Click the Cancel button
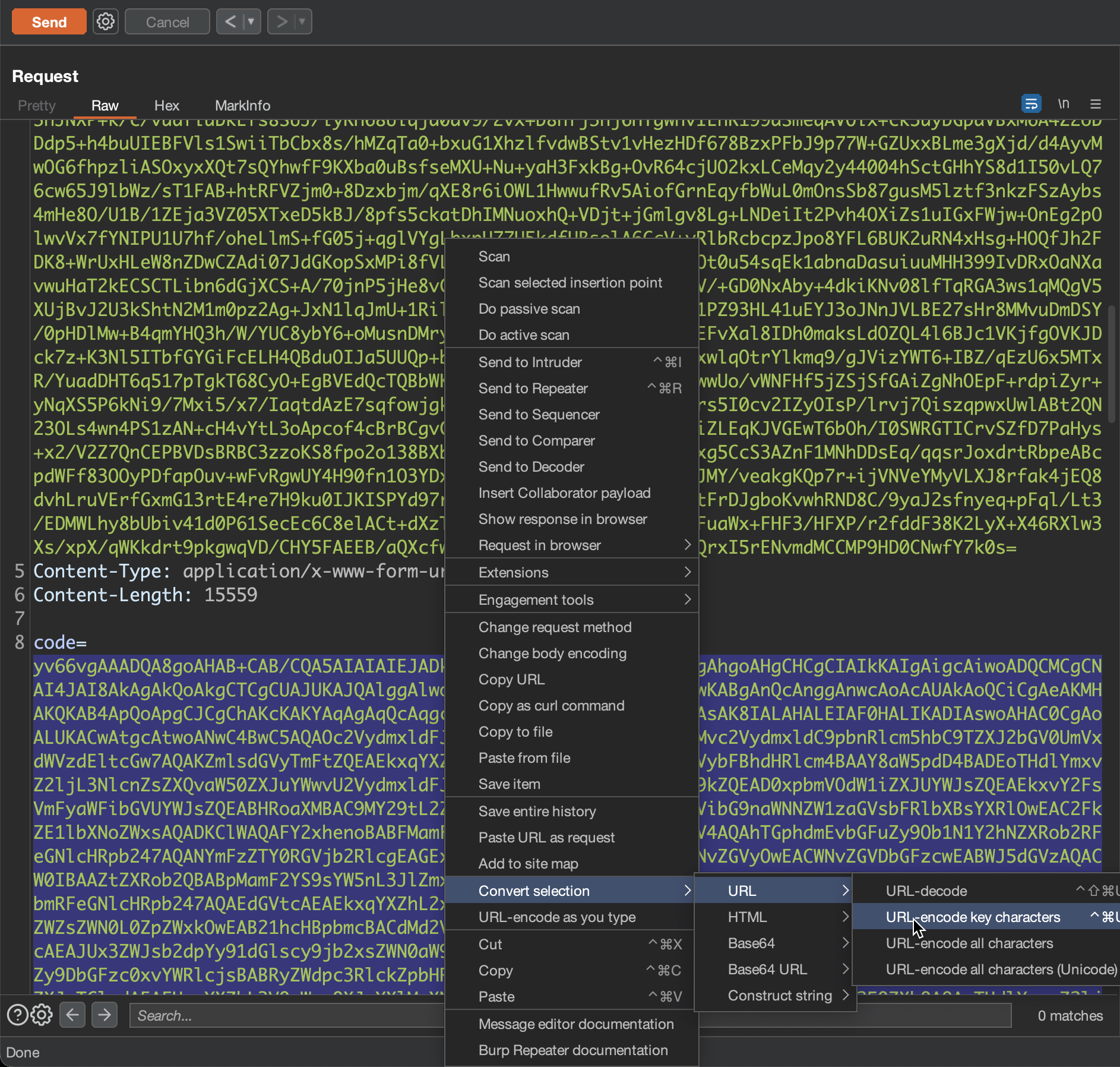 (x=167, y=22)
